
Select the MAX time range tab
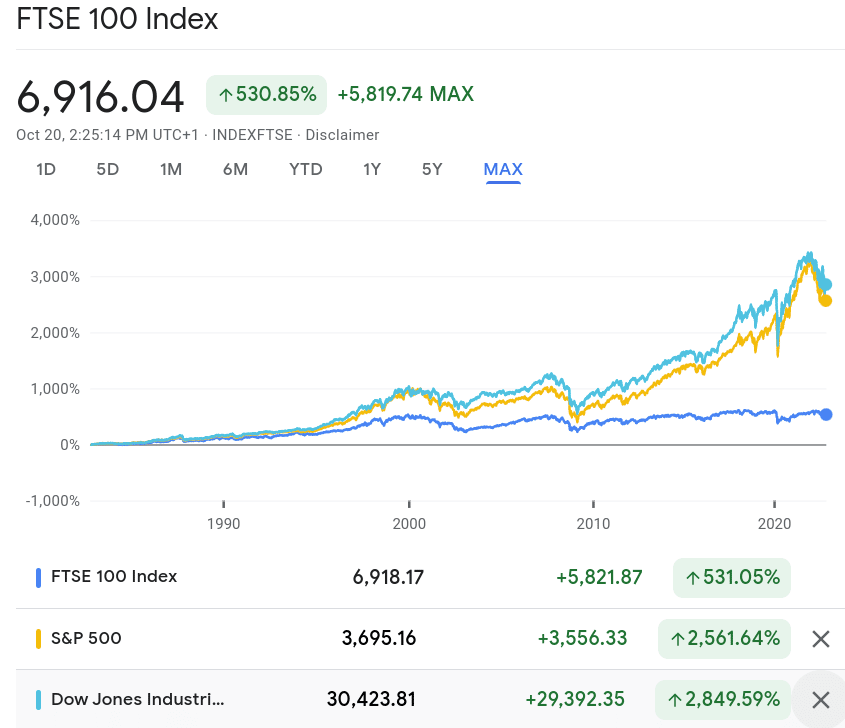click(x=503, y=169)
